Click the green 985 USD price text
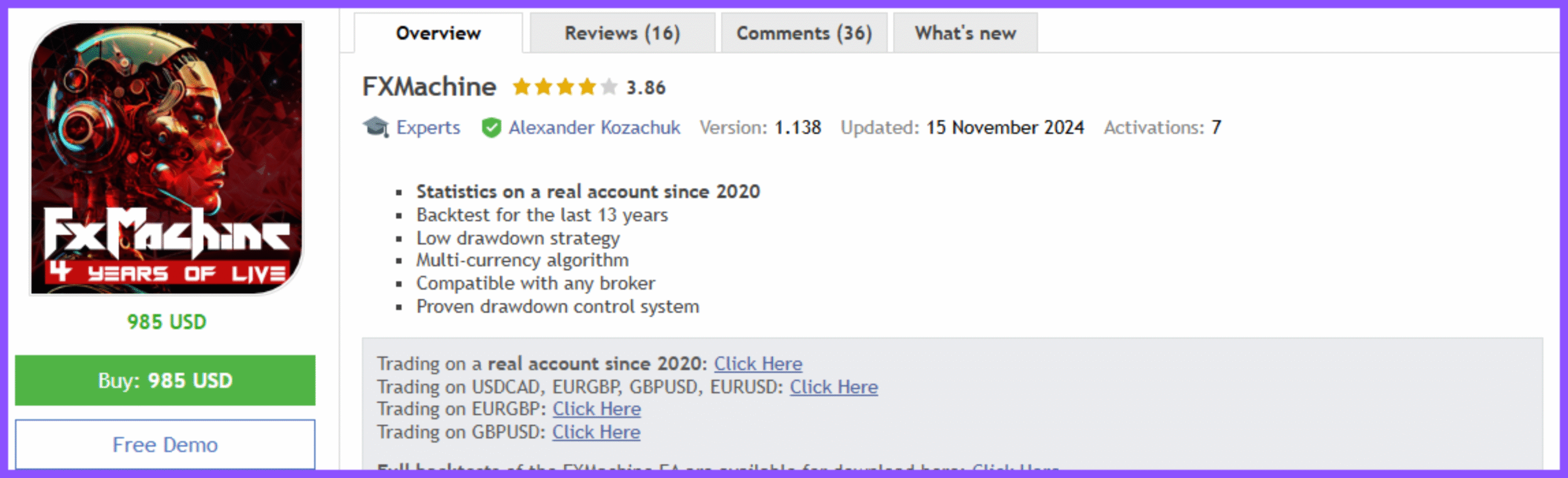 (x=167, y=322)
